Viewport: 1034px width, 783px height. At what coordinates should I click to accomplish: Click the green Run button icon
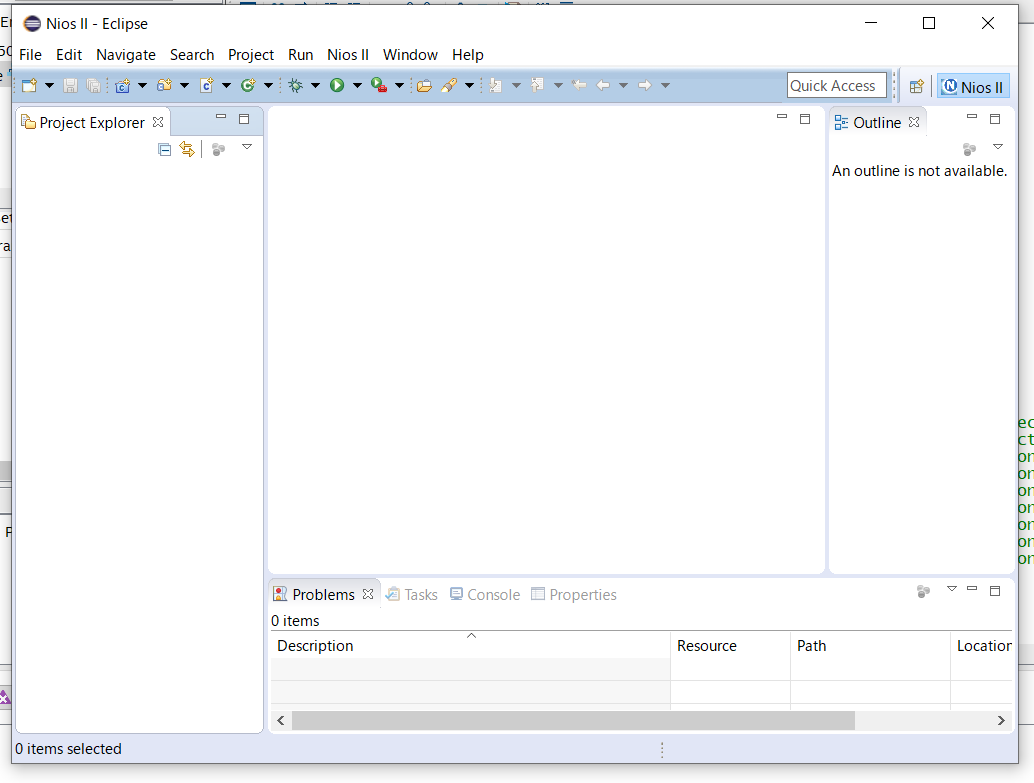click(337, 85)
